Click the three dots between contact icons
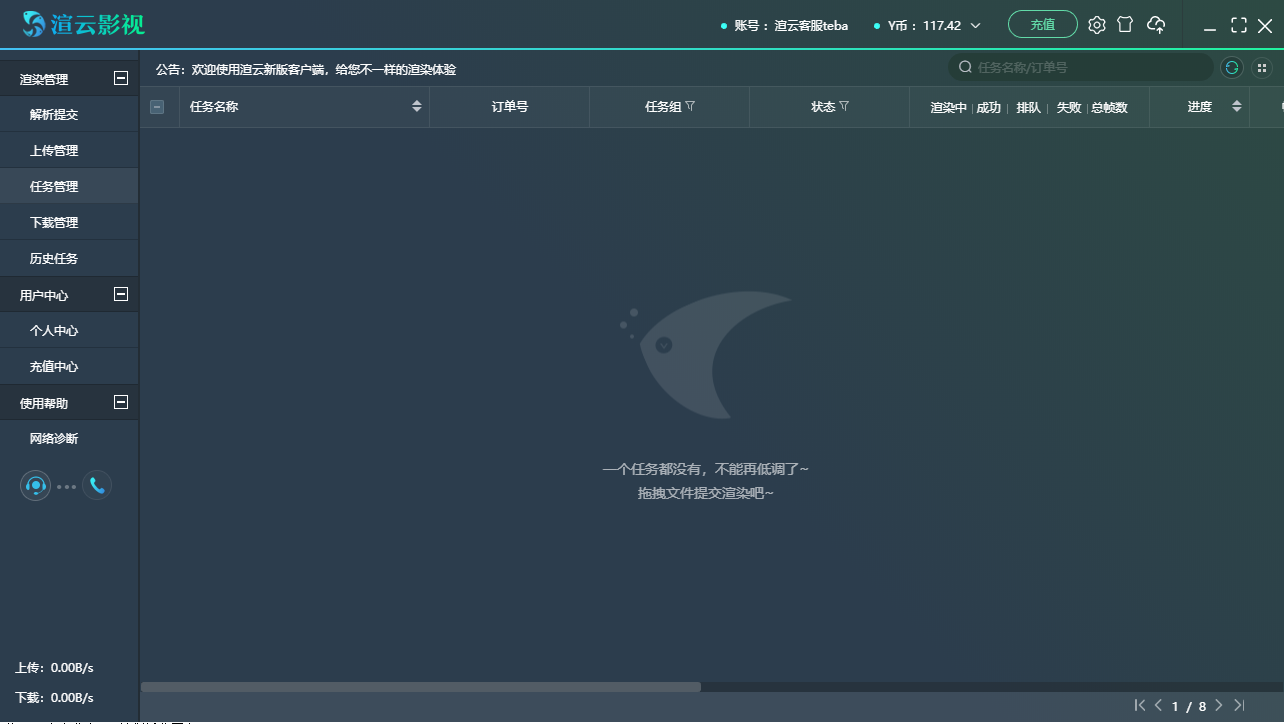This screenshot has width=1284, height=724. tap(66, 487)
